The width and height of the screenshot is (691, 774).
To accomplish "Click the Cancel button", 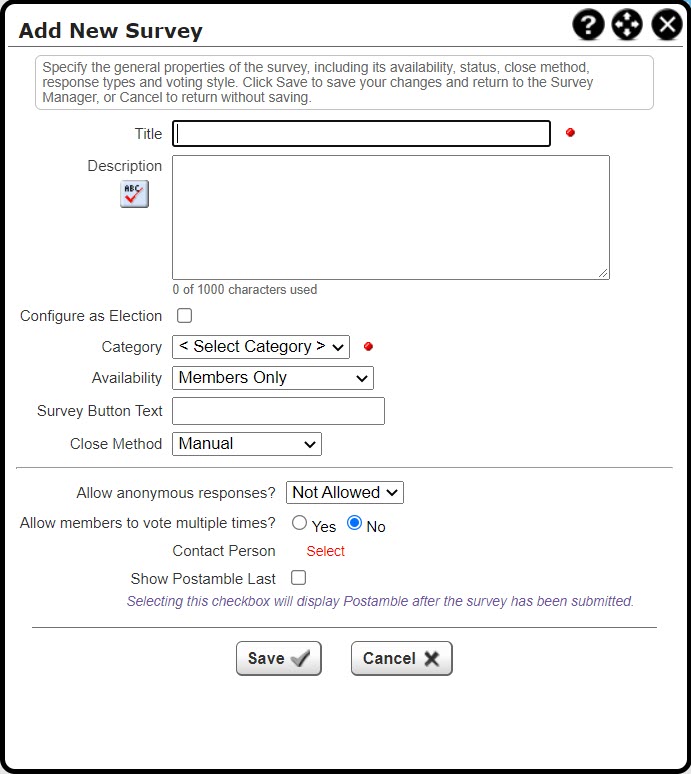I will [402, 658].
